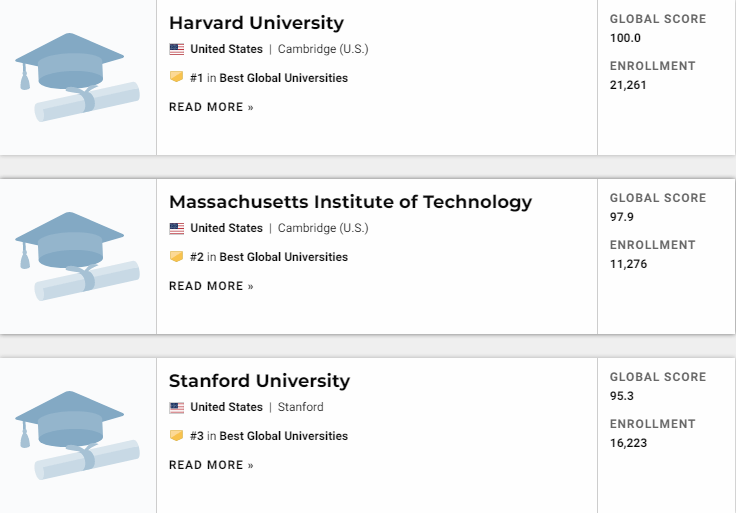Viewport: 736px width, 513px height.
Task: Click yellow ranking badge next to #1
Action: [x=177, y=77]
